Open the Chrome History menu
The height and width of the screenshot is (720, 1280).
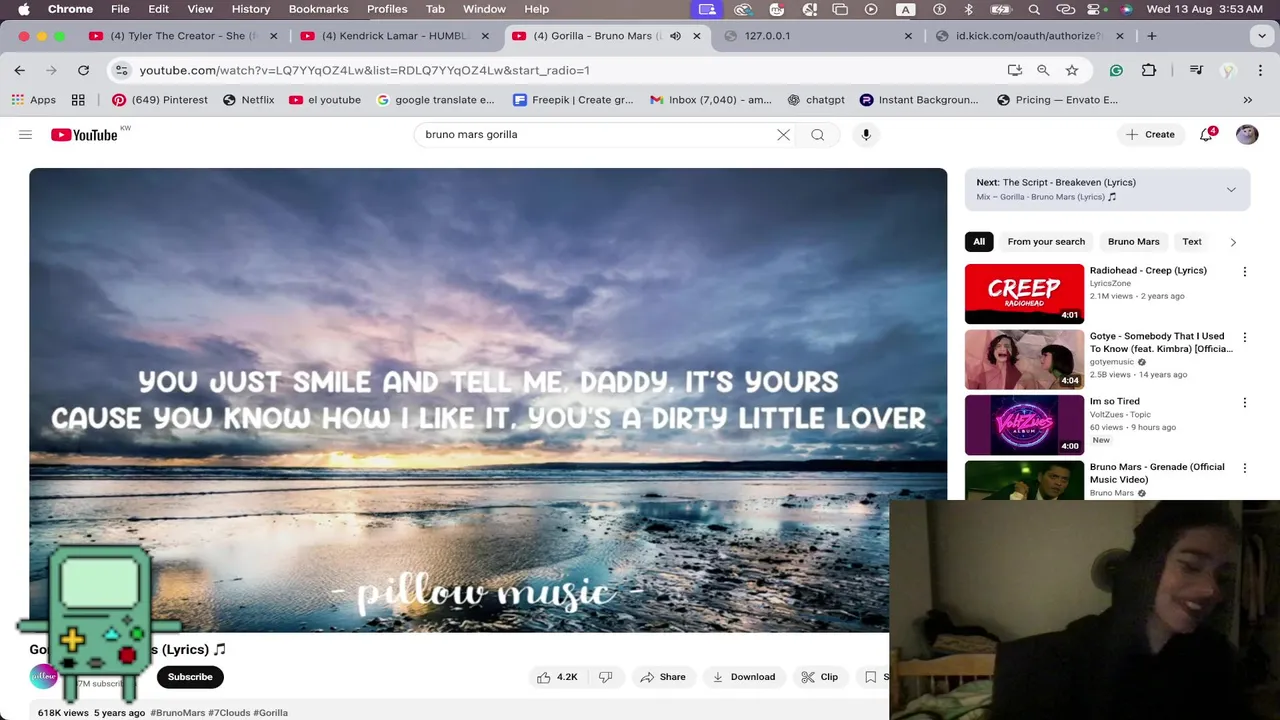pyautogui.click(x=251, y=9)
